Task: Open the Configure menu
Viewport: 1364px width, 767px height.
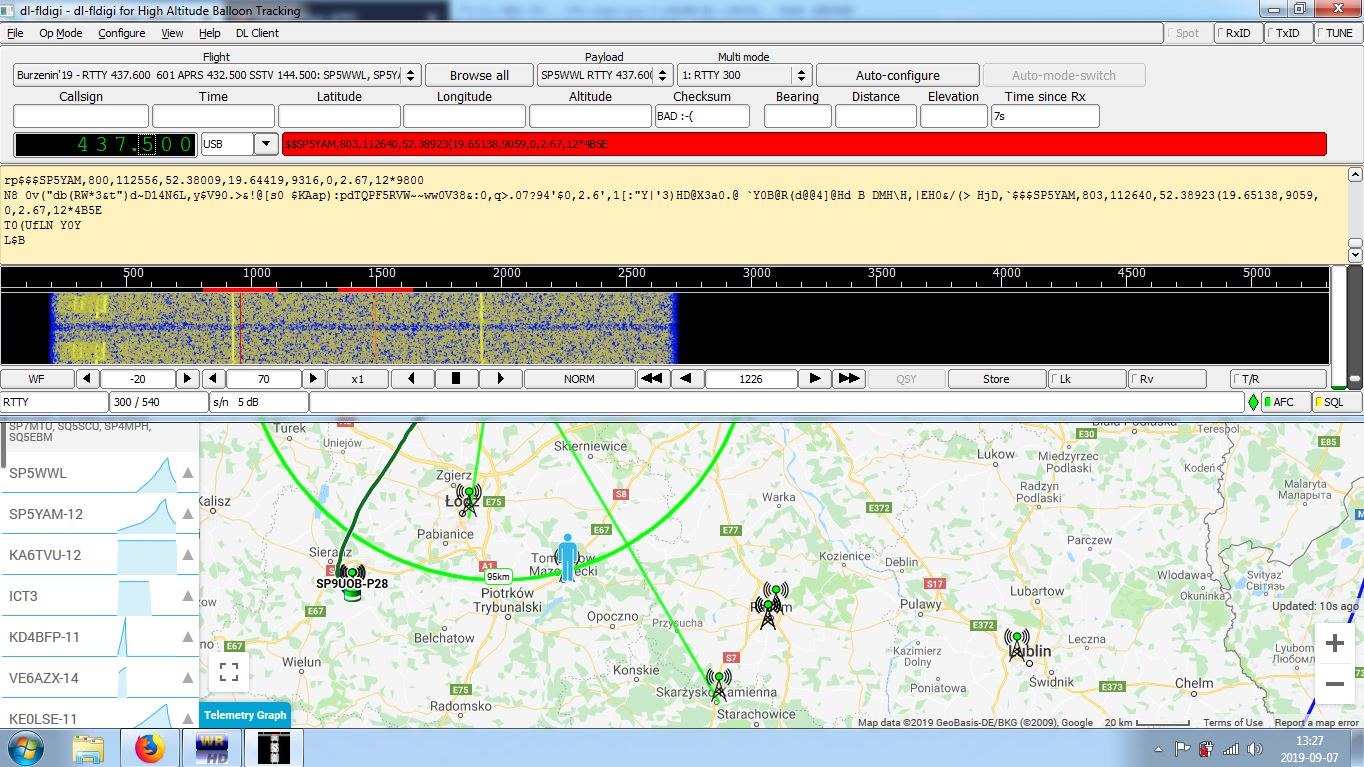Action: tap(122, 33)
